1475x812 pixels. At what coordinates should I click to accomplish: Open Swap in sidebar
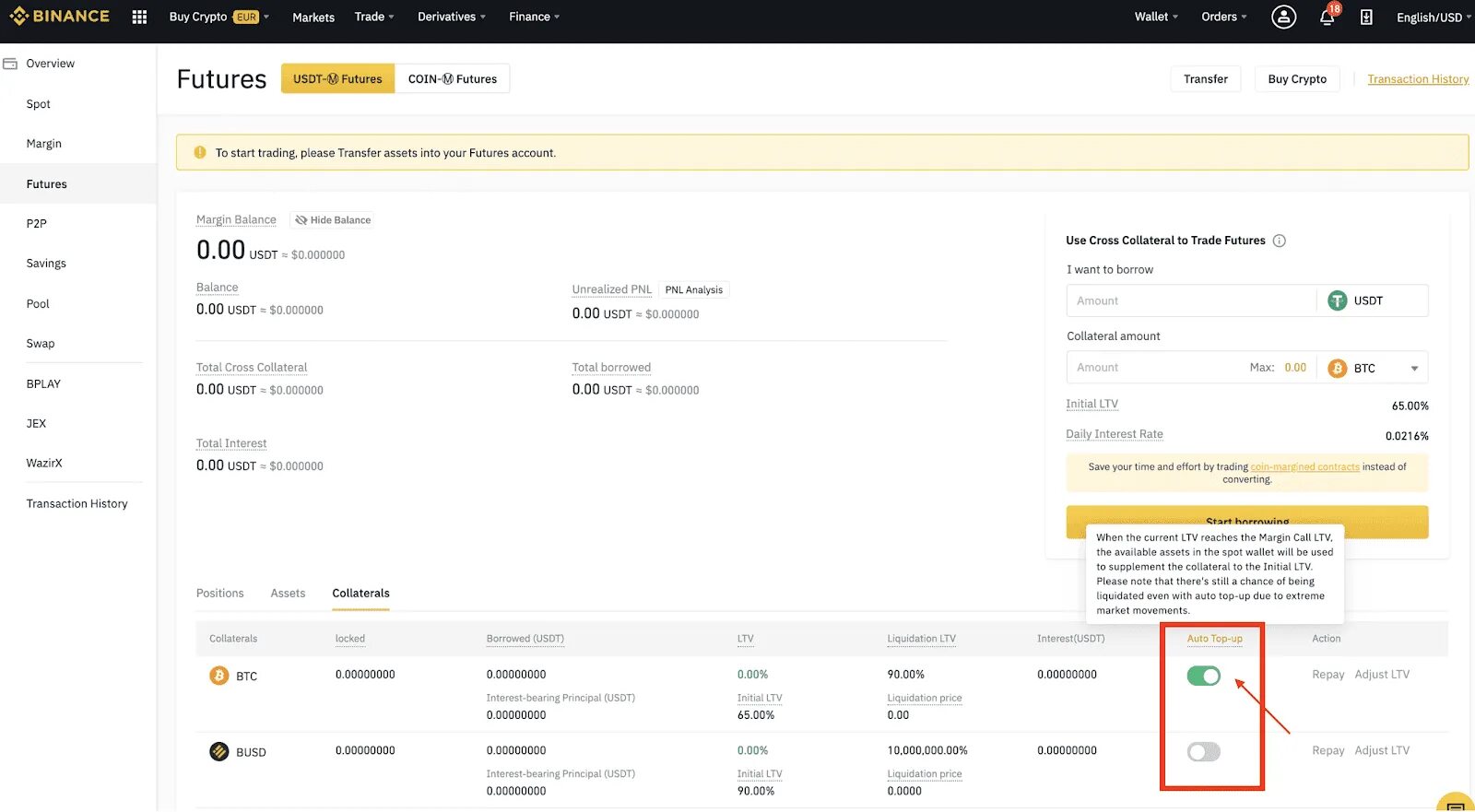point(41,343)
